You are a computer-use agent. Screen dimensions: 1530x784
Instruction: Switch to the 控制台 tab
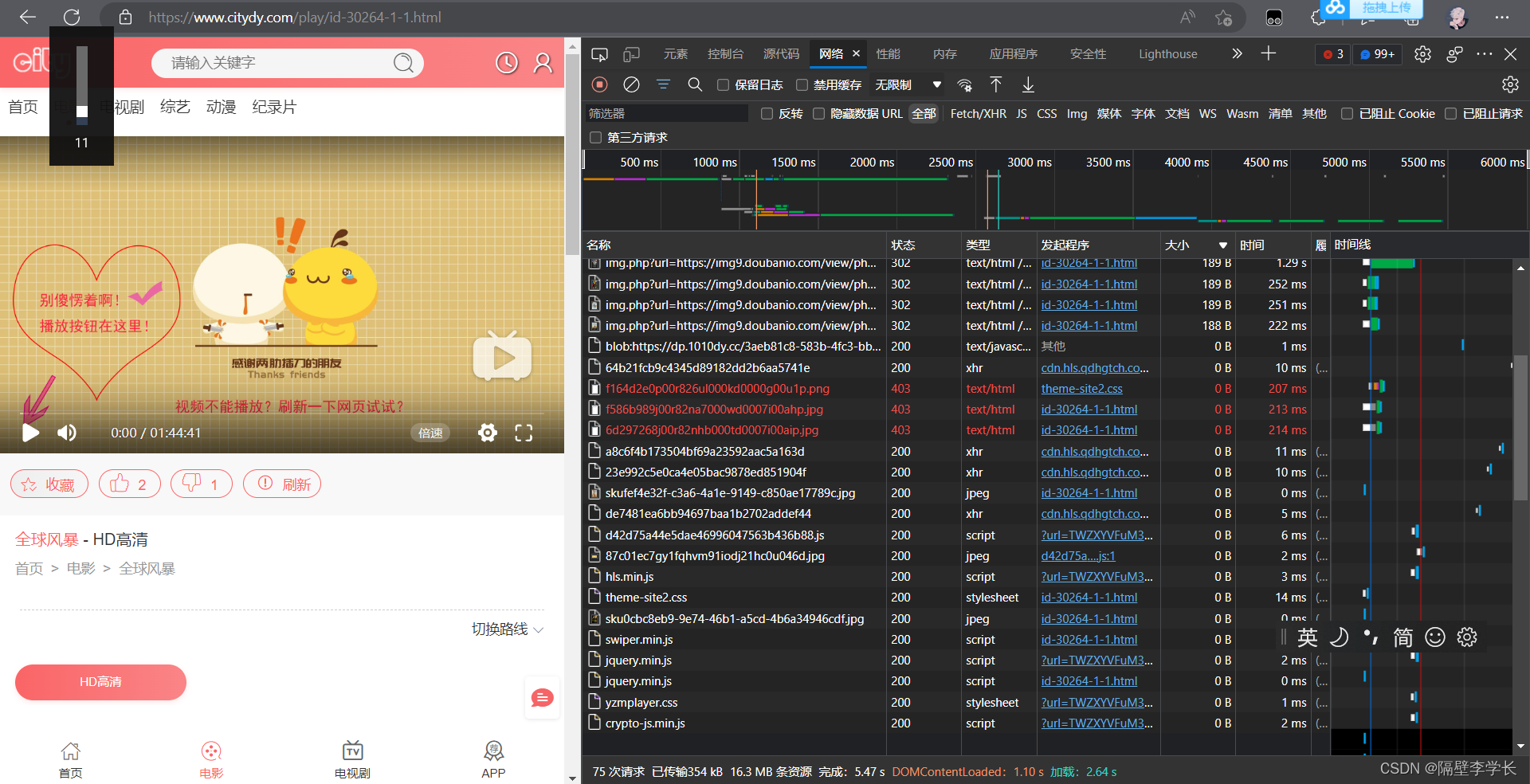pyautogui.click(x=725, y=54)
